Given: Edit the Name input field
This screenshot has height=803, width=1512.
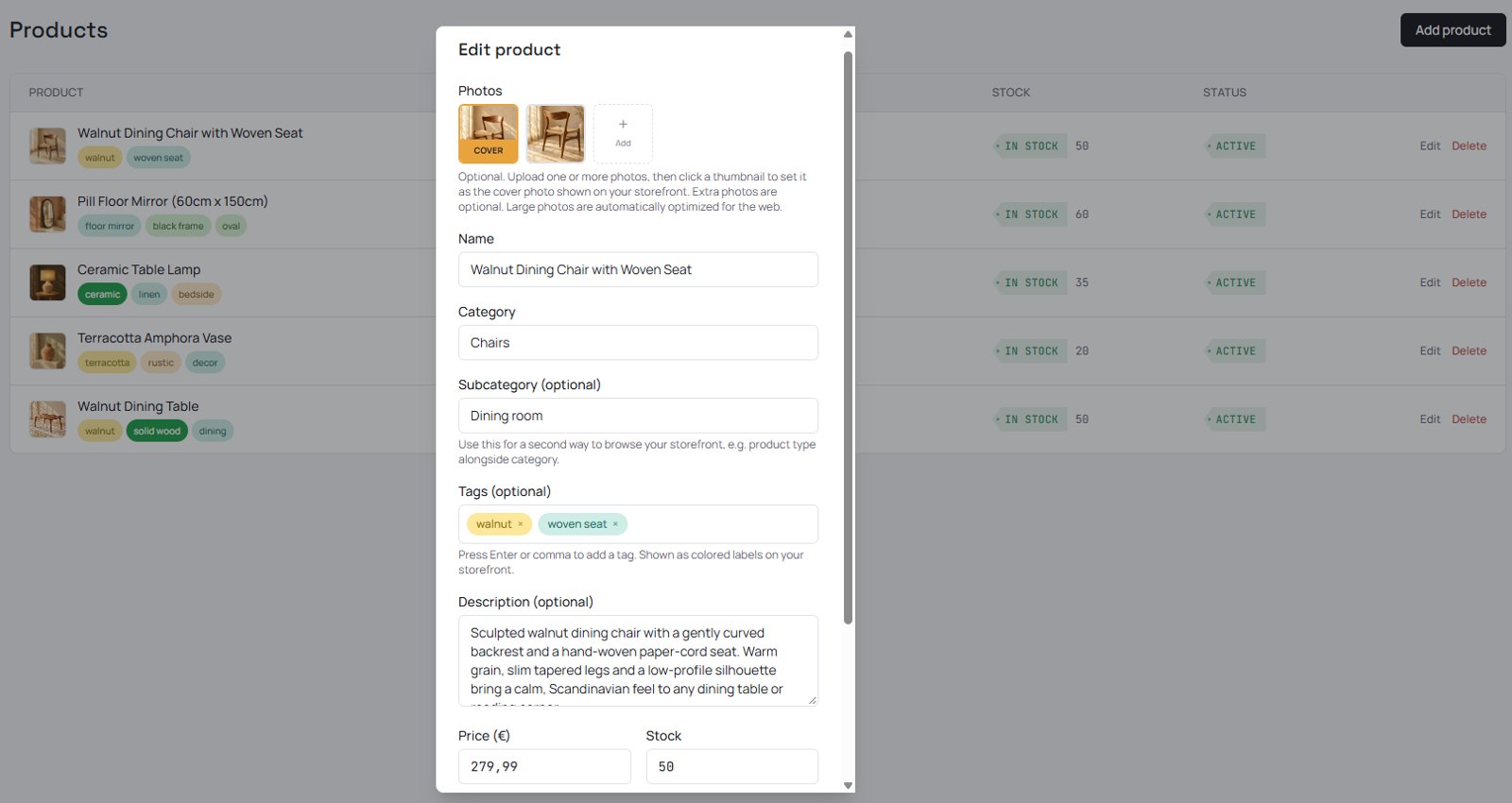Looking at the screenshot, I should [x=638, y=269].
